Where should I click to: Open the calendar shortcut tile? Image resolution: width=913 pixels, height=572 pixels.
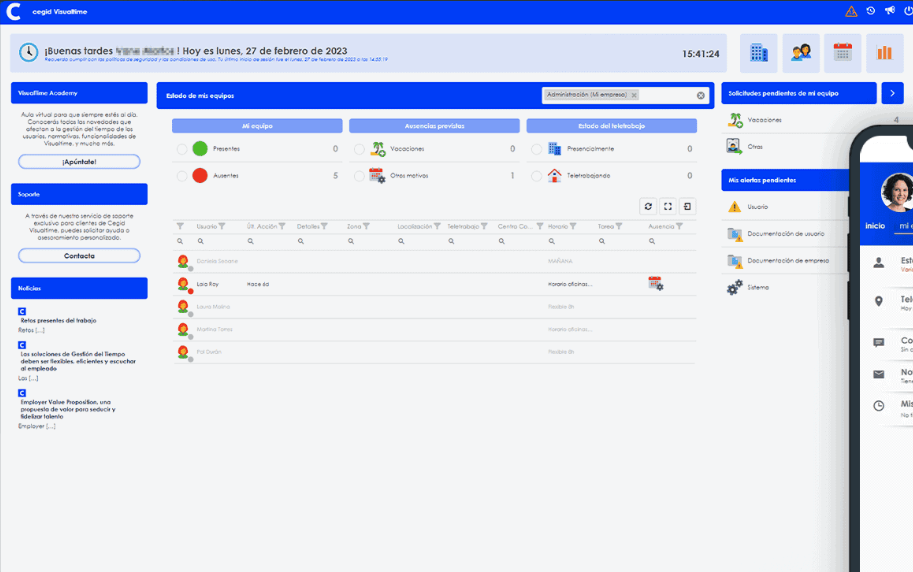click(843, 53)
